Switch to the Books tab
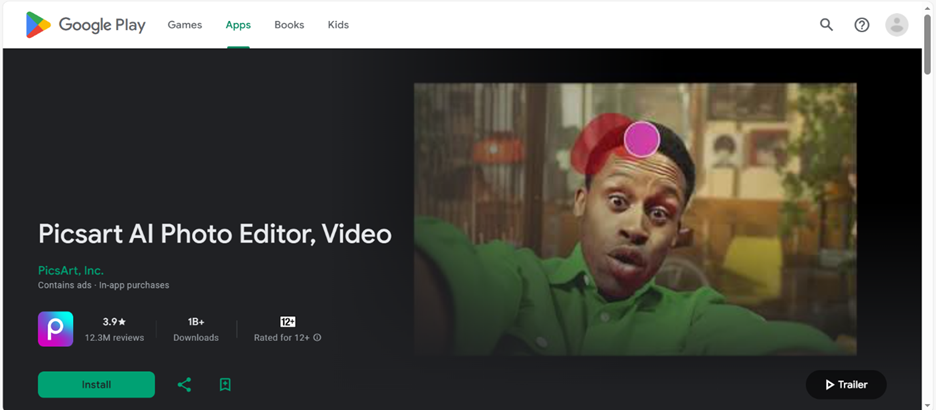 coord(289,25)
